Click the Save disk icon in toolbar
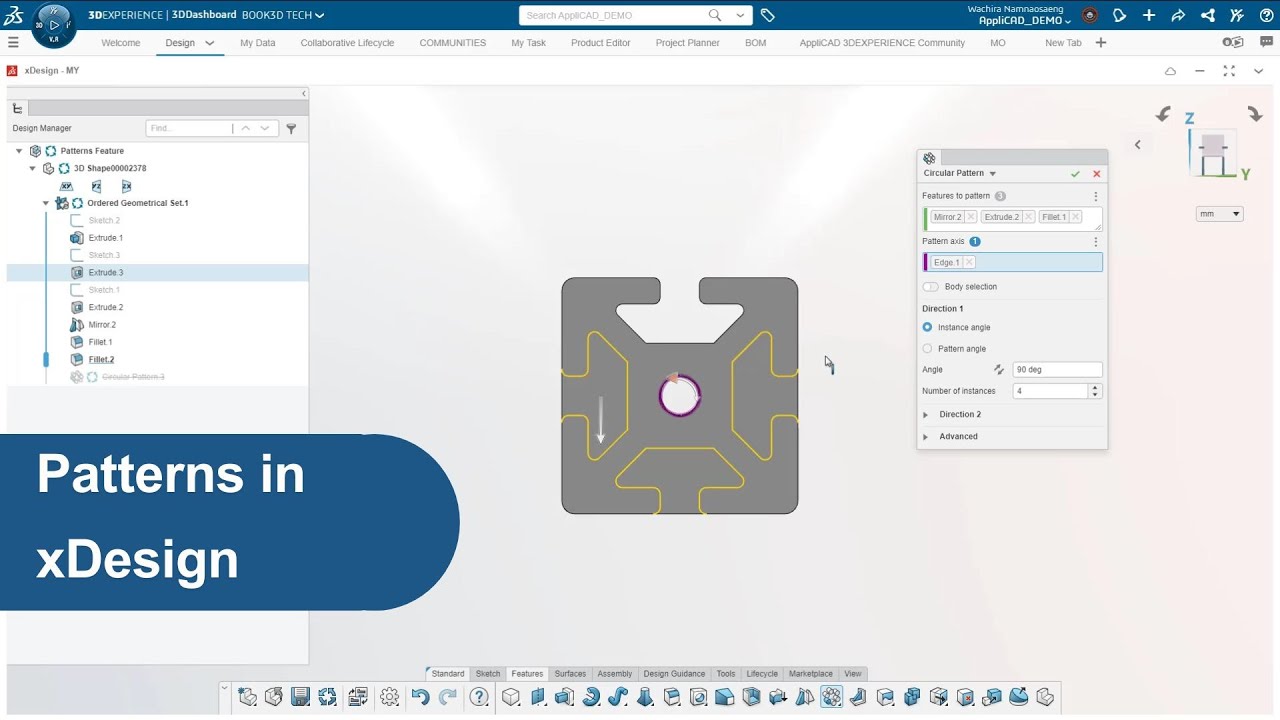 coord(300,697)
